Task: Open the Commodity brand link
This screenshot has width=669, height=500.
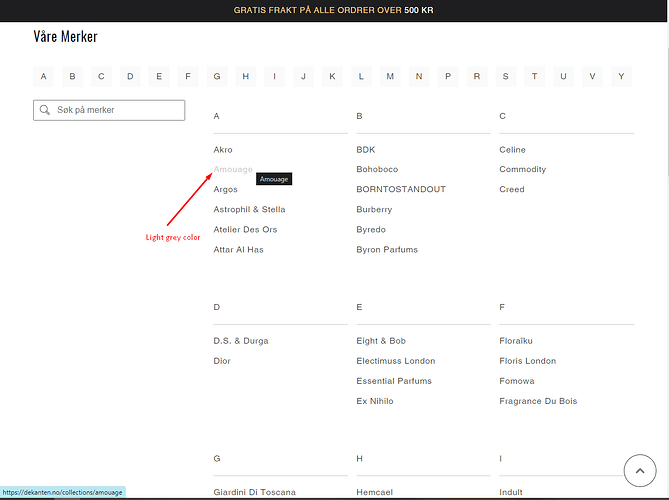Action: [x=523, y=169]
